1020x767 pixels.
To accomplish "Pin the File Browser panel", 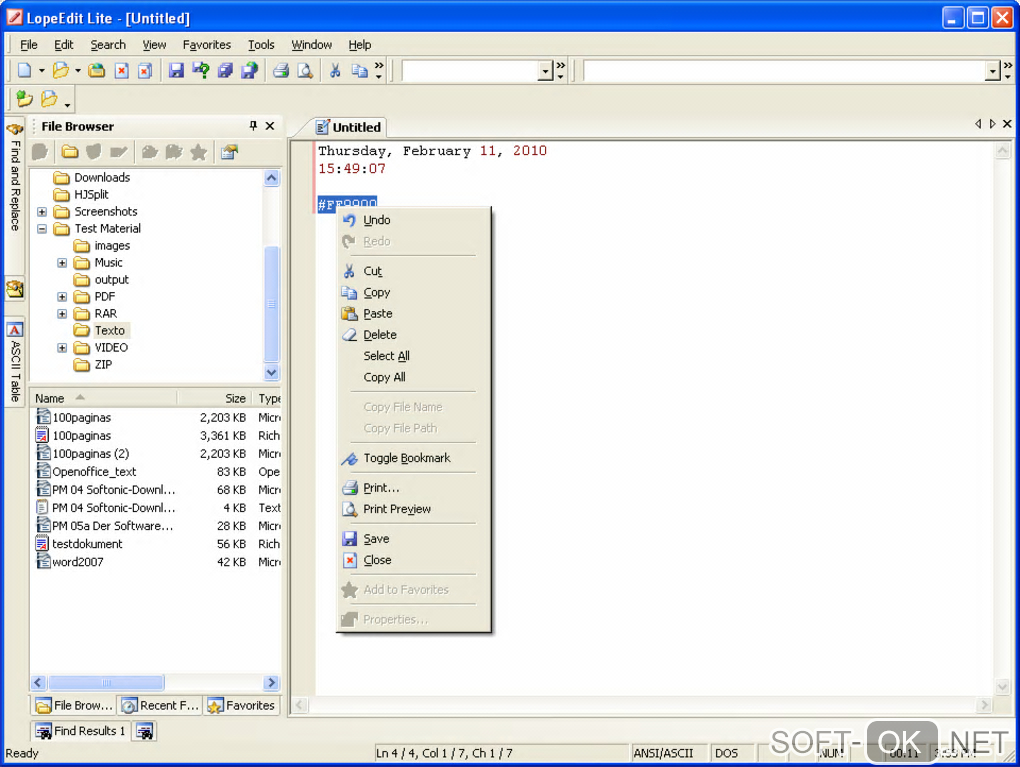I will tap(253, 126).
